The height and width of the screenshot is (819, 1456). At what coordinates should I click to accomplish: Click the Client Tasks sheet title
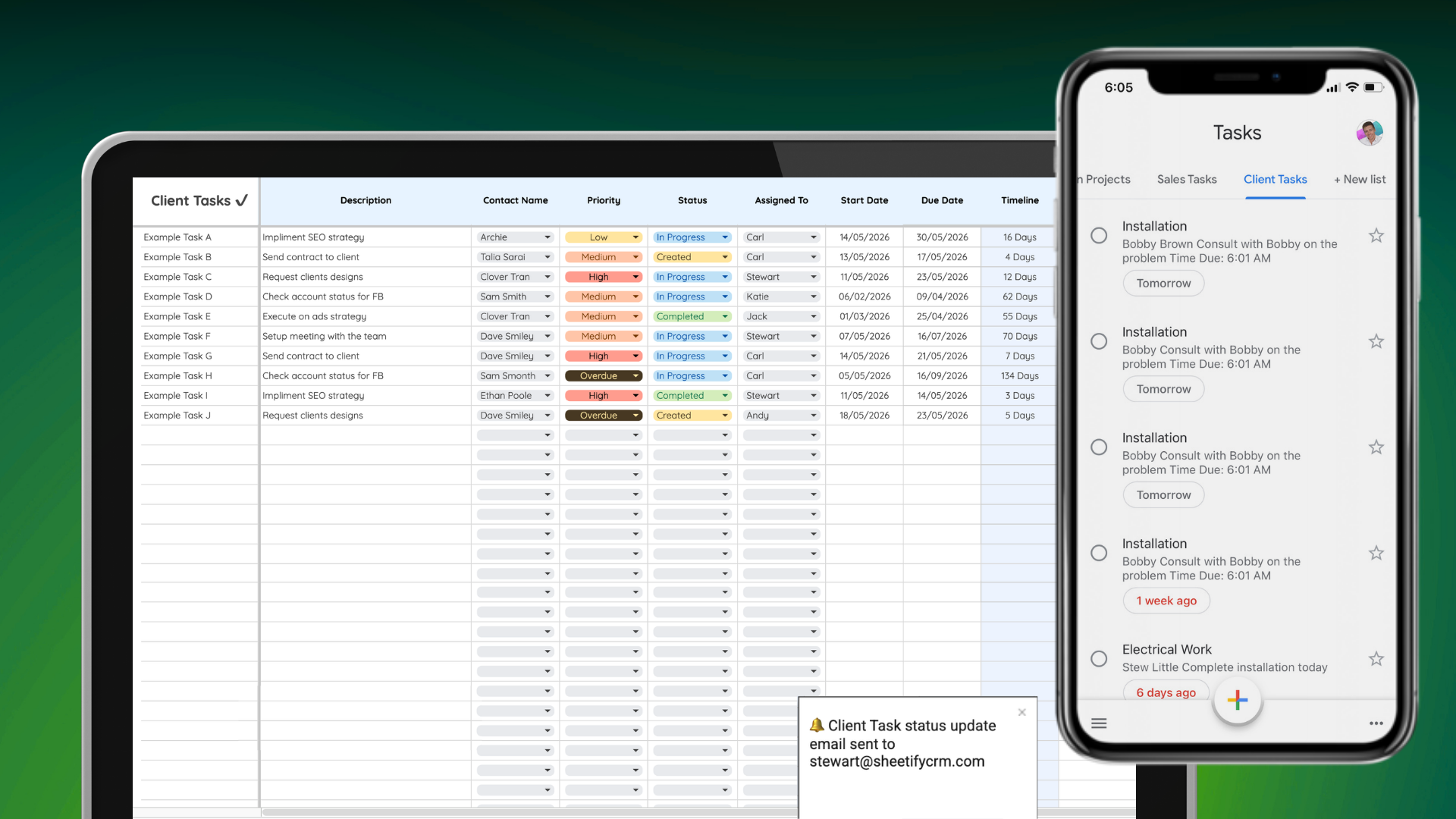tap(199, 201)
